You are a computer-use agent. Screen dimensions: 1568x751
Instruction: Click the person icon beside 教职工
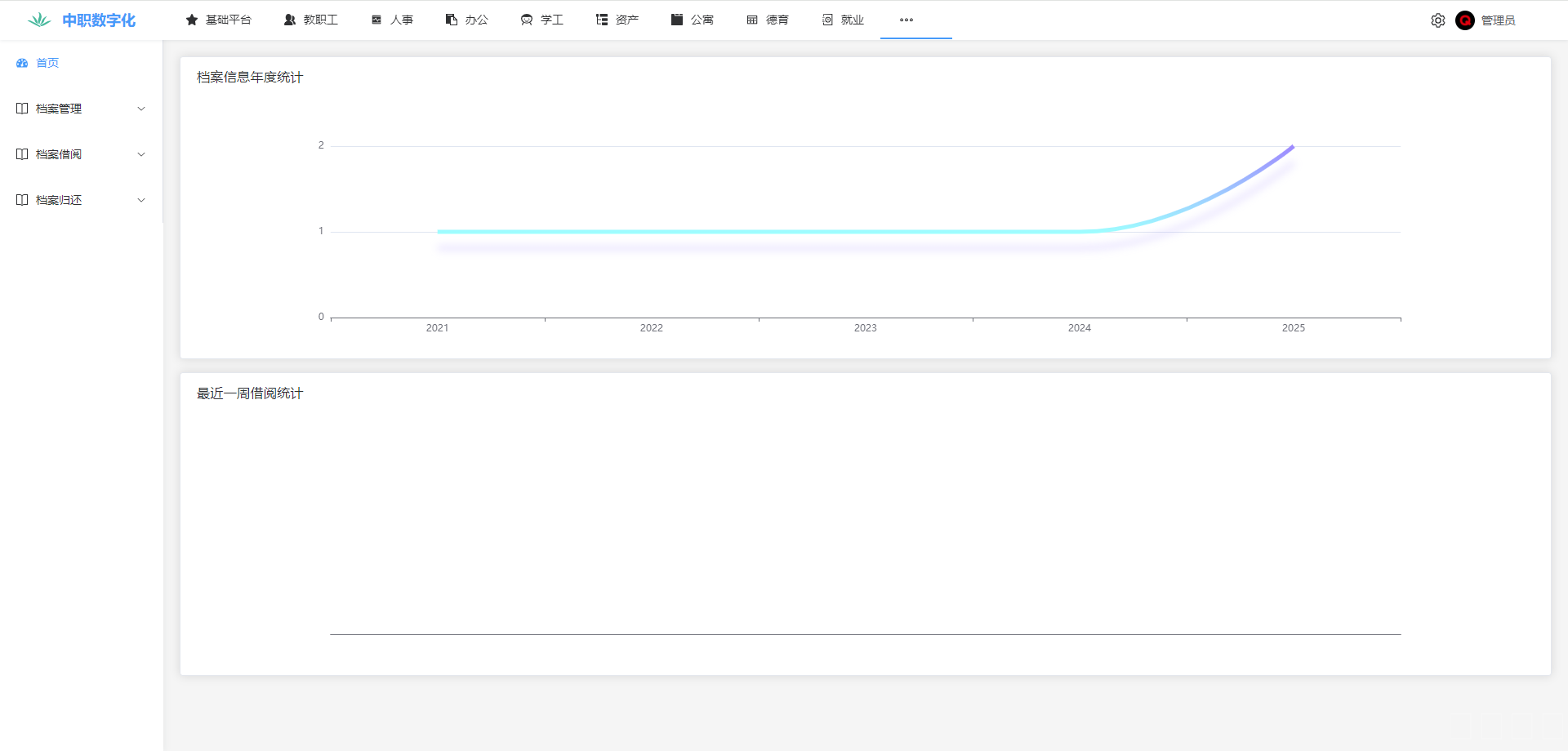point(290,20)
